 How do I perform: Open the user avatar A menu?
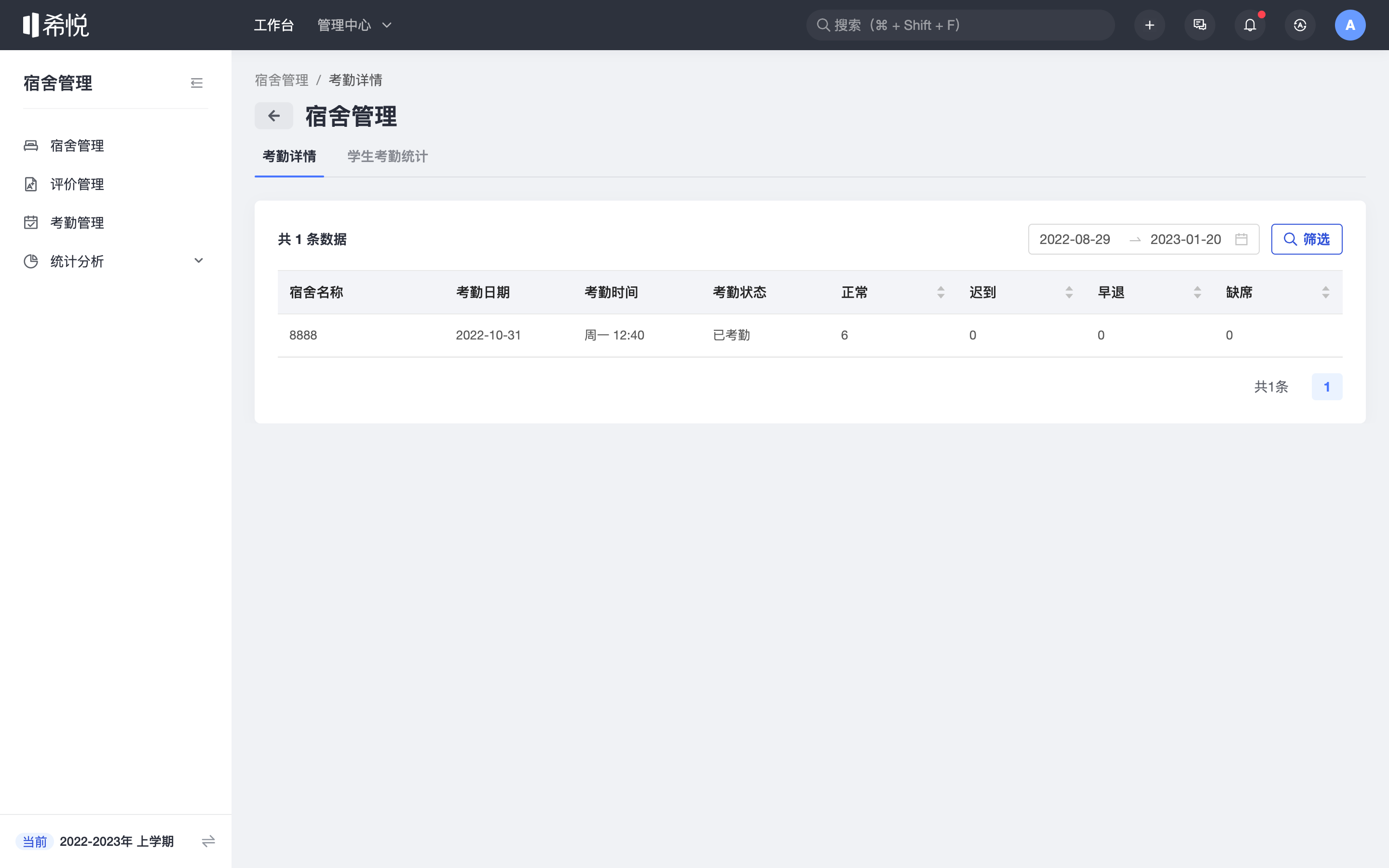click(x=1350, y=25)
